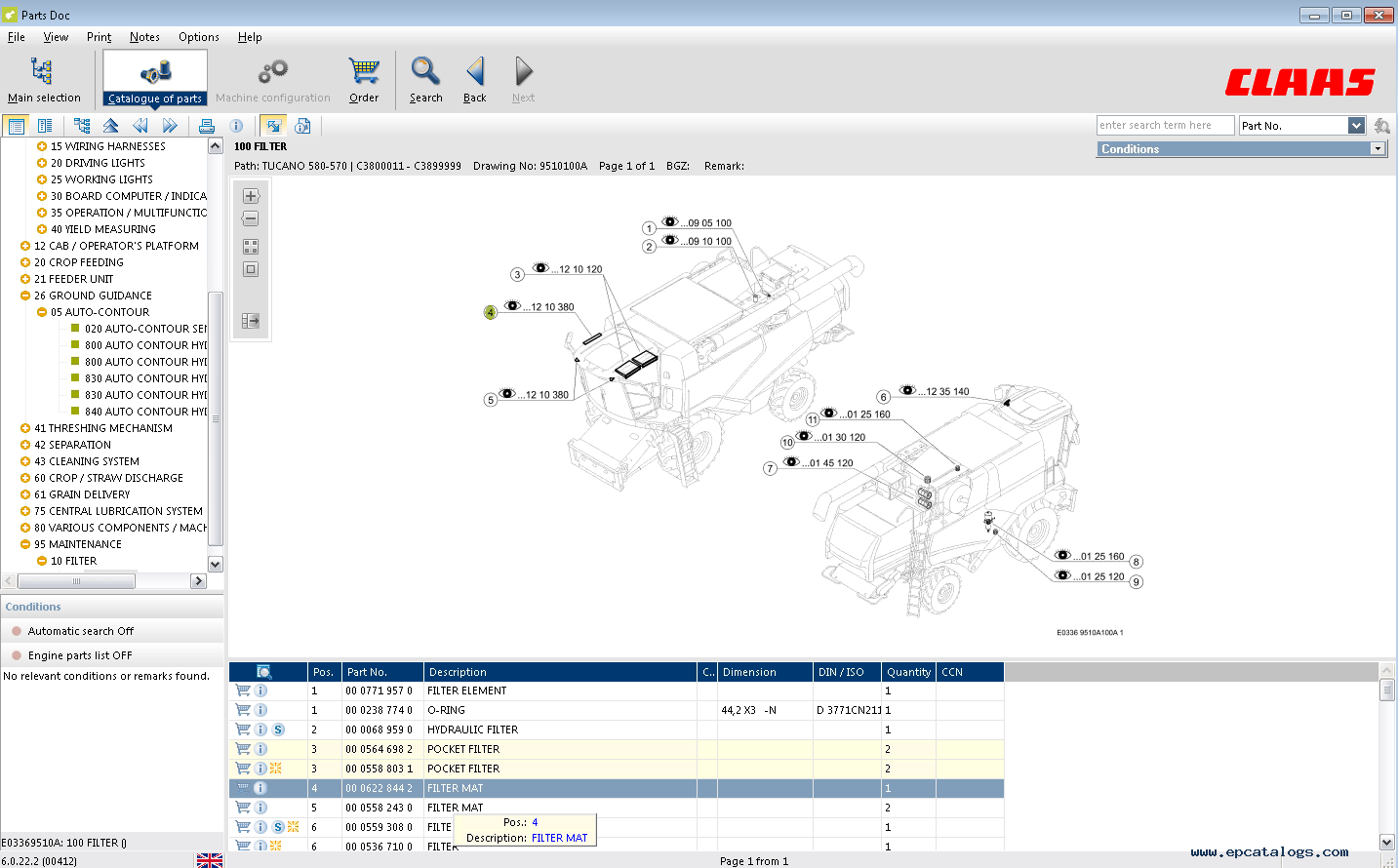This screenshot has width=1398, height=868.
Task: Open info for FILTER MAT 00 0558 243 0
Action: pyautogui.click(x=260, y=808)
